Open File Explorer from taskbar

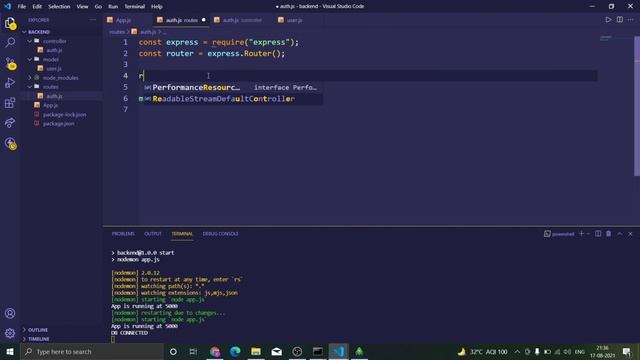click(256, 351)
